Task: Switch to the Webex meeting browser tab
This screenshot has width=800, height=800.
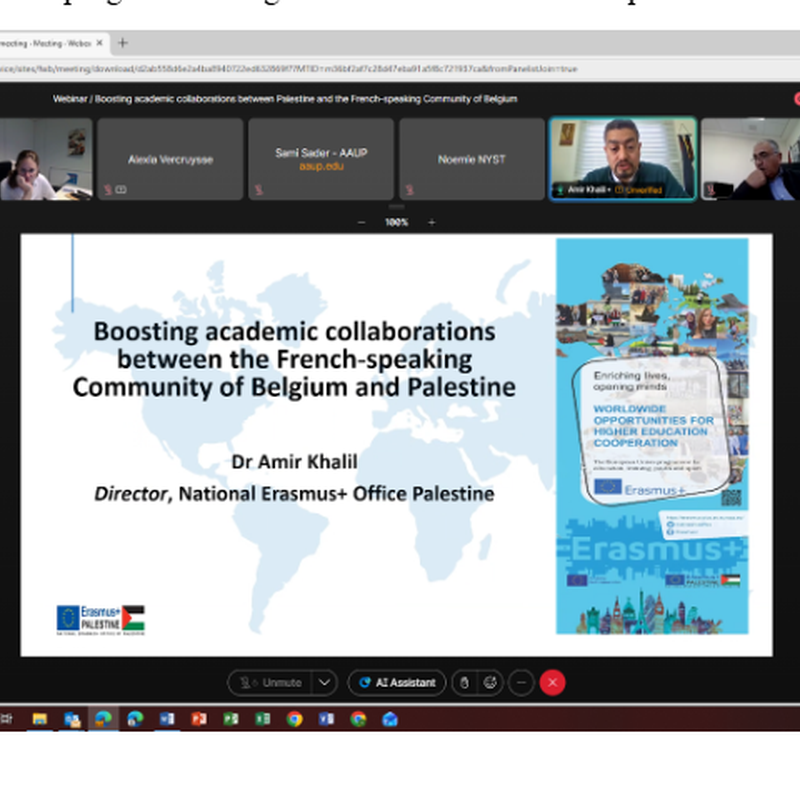Action: pyautogui.click(x=45, y=43)
